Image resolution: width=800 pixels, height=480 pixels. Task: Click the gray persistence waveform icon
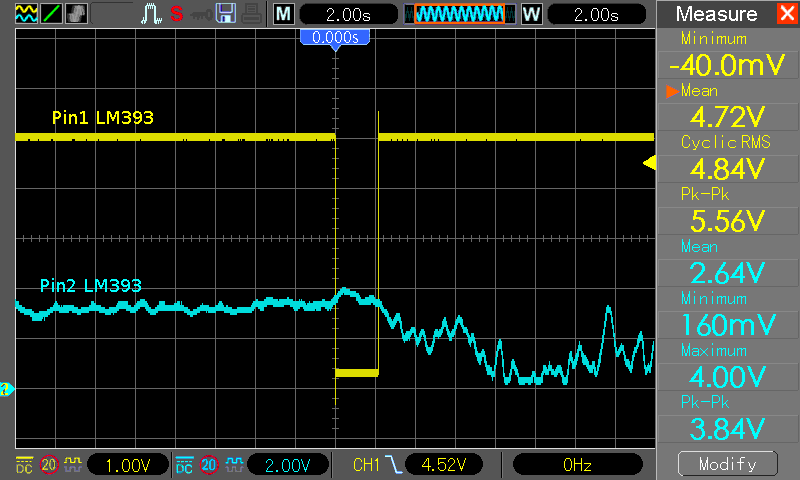pos(77,13)
